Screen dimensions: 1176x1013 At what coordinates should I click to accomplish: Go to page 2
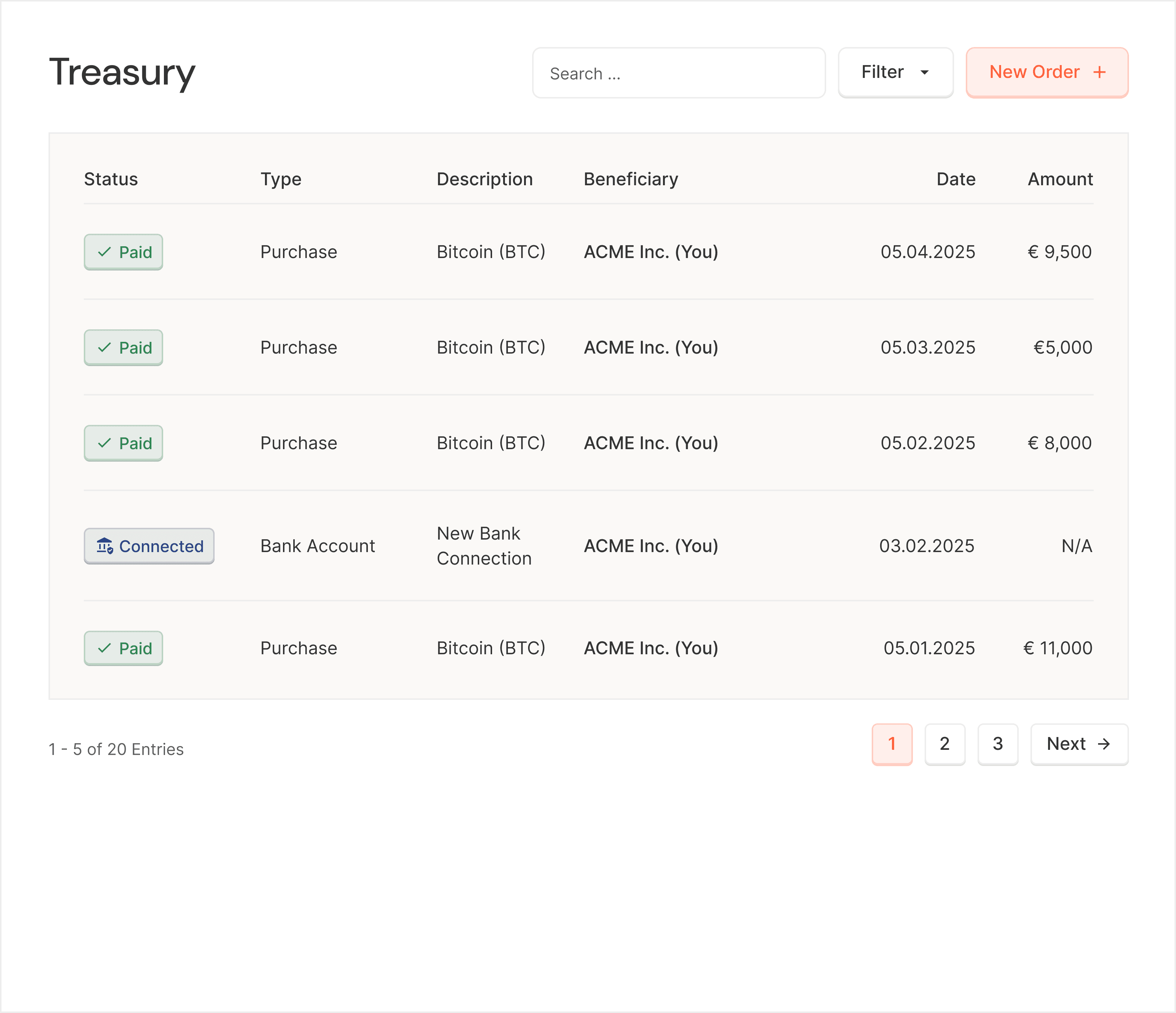(x=945, y=744)
